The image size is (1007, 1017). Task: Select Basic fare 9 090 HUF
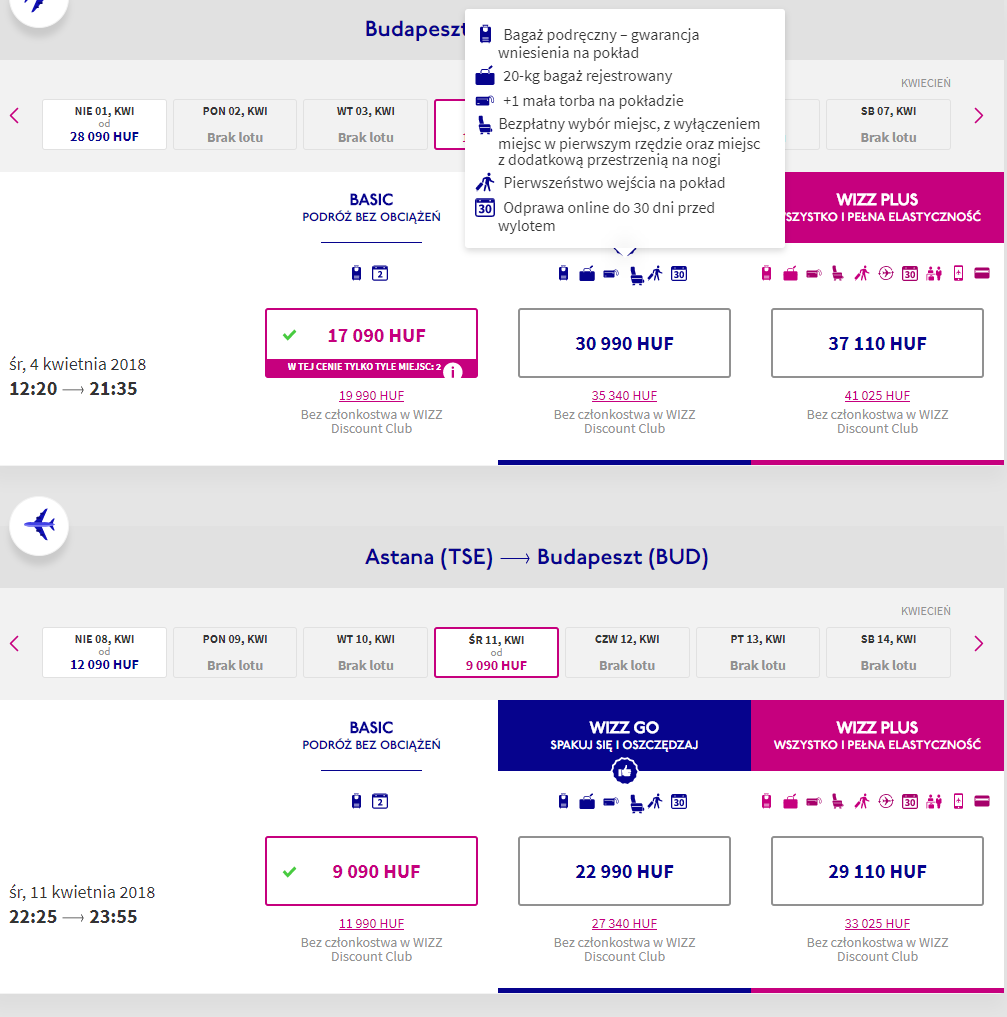[x=372, y=871]
